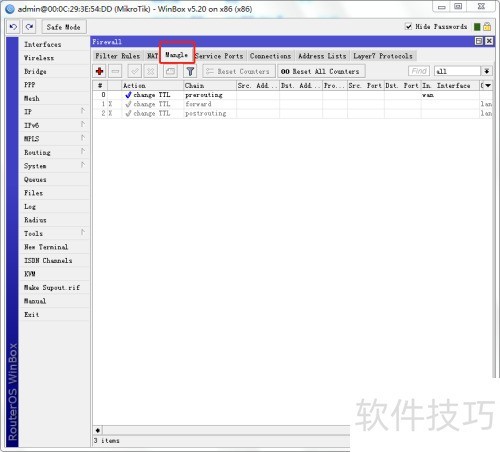Viewport: 500px width, 452px height.
Task: Click the undo arrow icon
Action: pos(13,27)
